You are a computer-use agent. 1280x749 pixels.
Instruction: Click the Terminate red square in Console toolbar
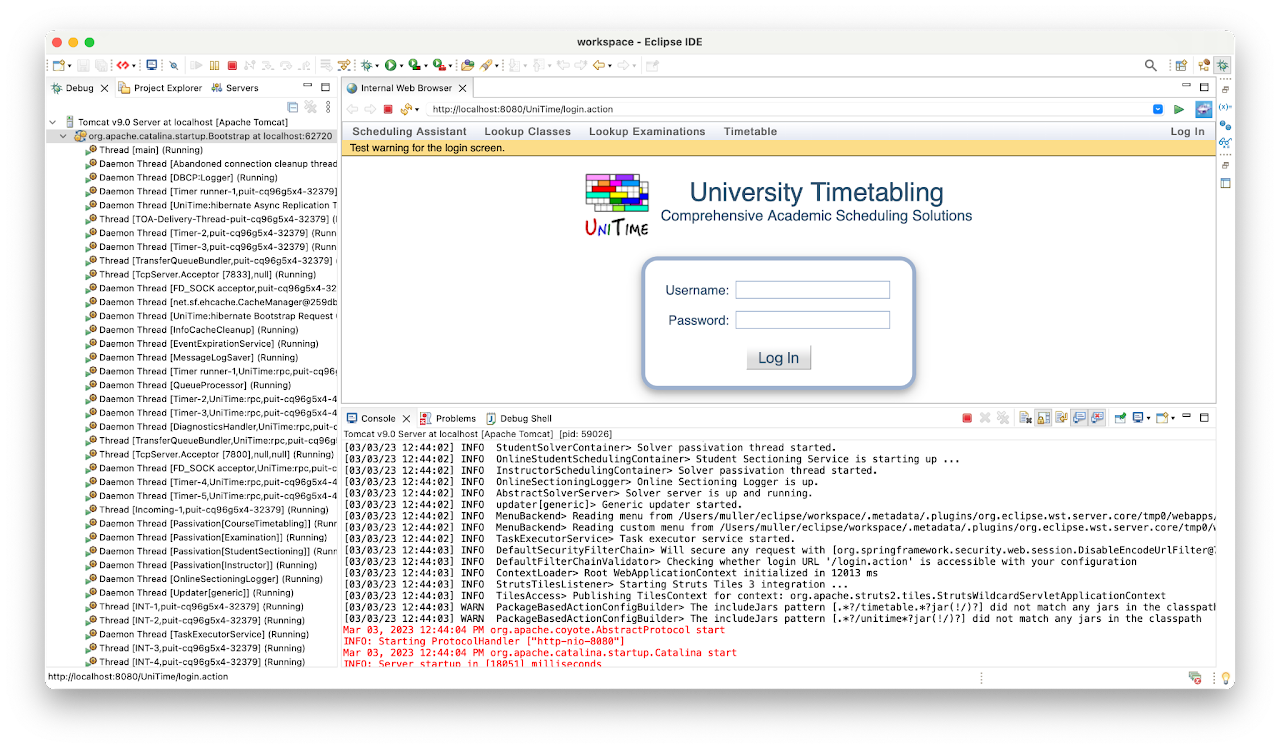click(967, 418)
